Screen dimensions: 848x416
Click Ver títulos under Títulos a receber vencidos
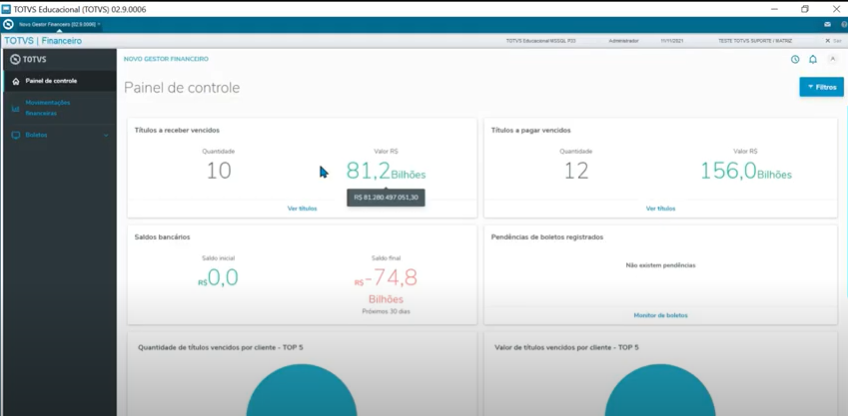tap(302, 208)
